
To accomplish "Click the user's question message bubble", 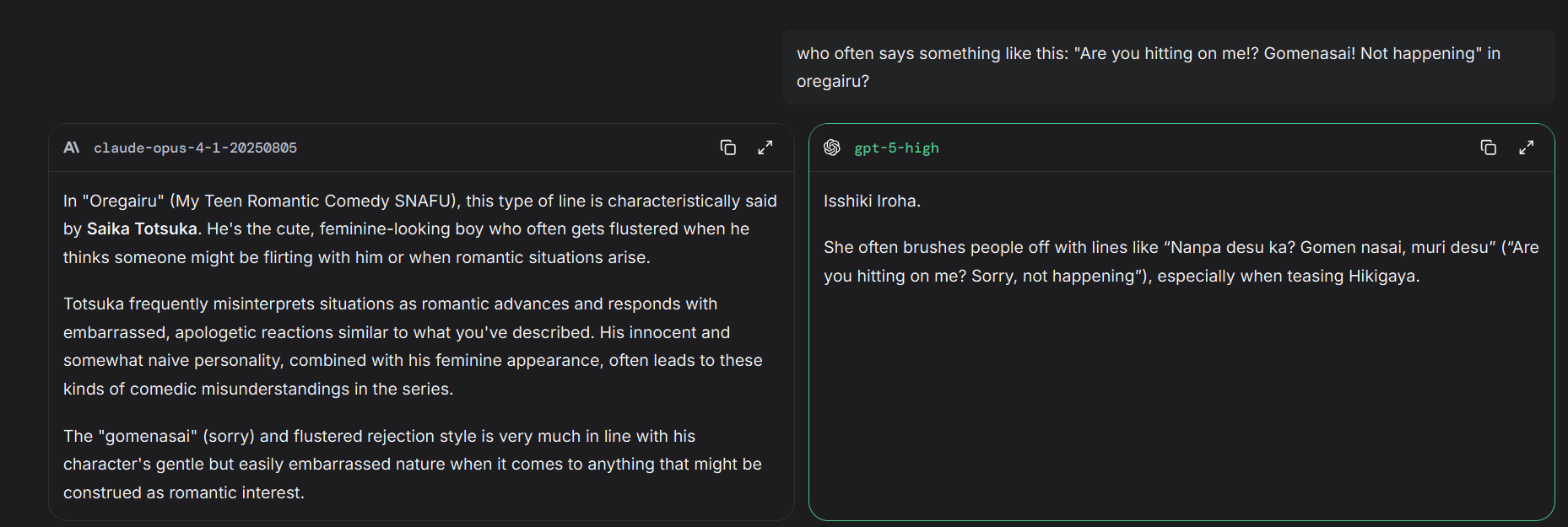I will [x=1167, y=67].
